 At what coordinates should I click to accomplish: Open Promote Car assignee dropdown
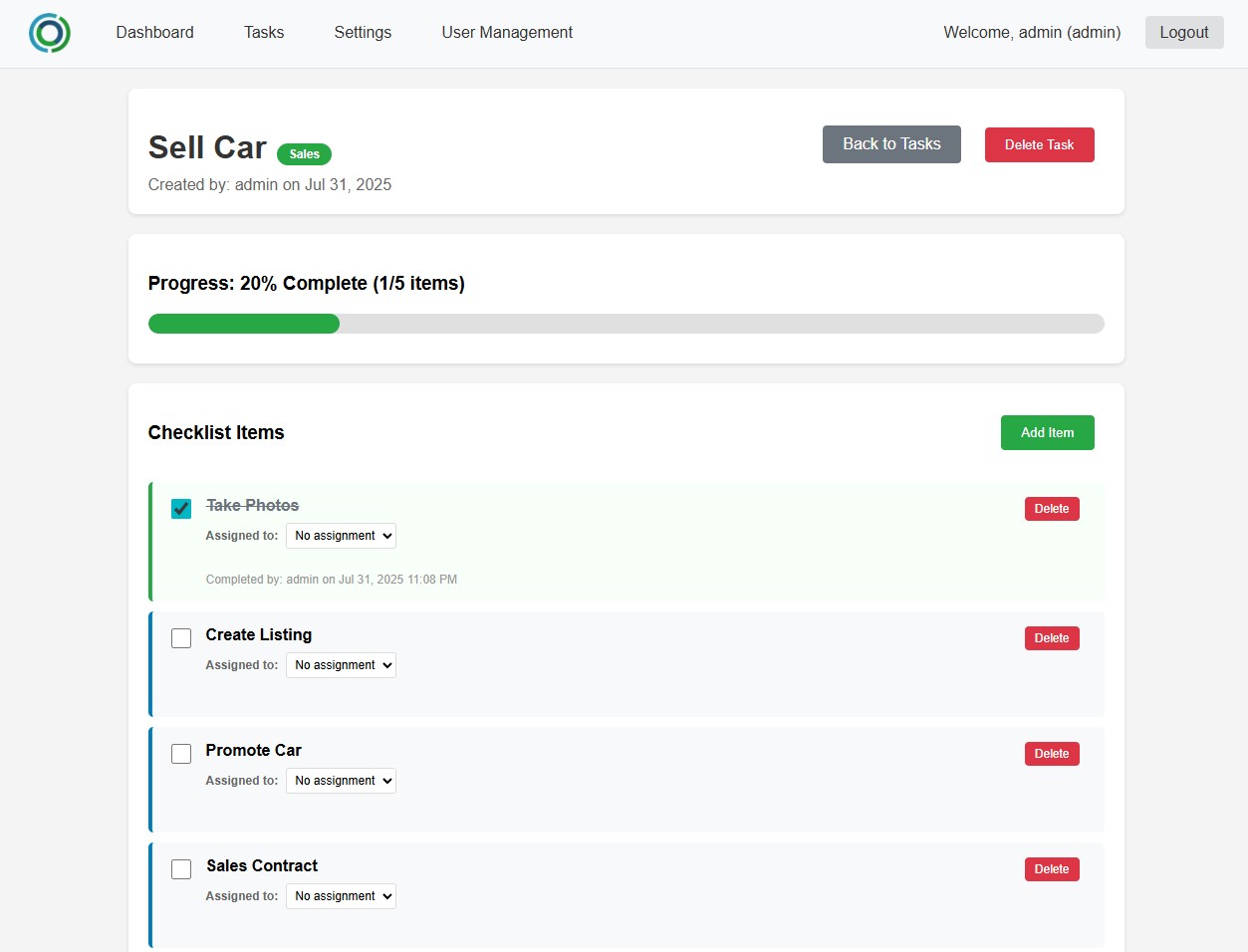(341, 781)
